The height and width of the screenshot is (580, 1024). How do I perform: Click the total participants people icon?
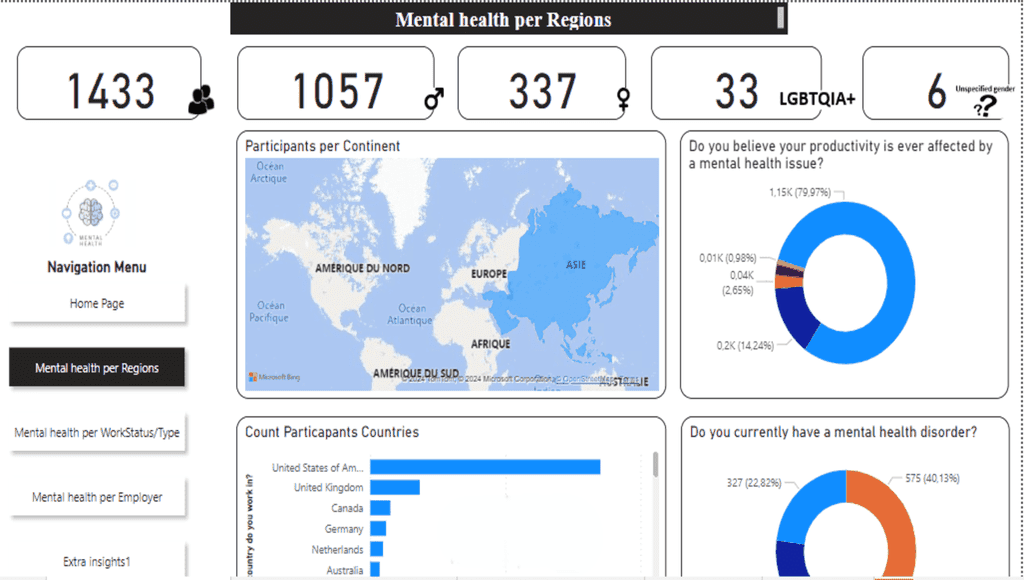(201, 99)
